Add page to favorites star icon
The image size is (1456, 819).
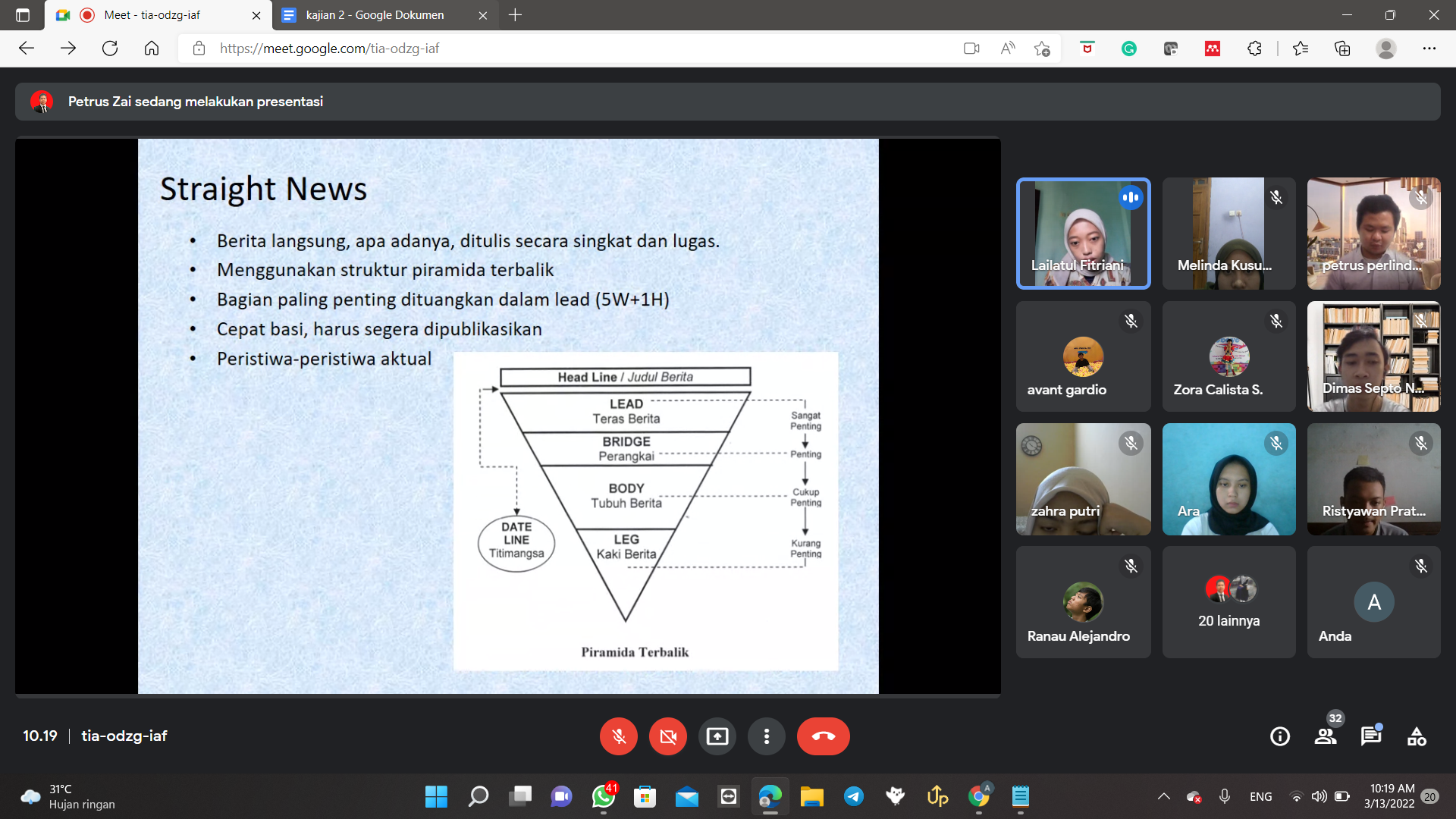coord(1042,49)
